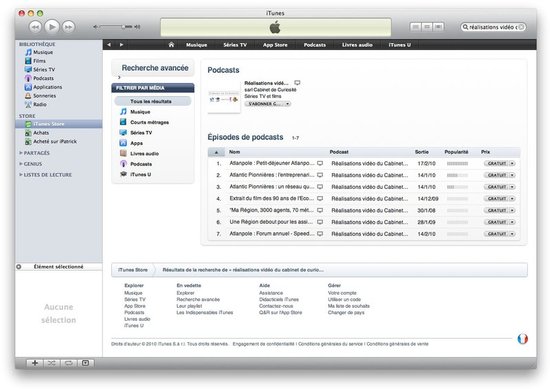
Task: Open Acheté sur iPatrick playlist
Action: (55, 142)
